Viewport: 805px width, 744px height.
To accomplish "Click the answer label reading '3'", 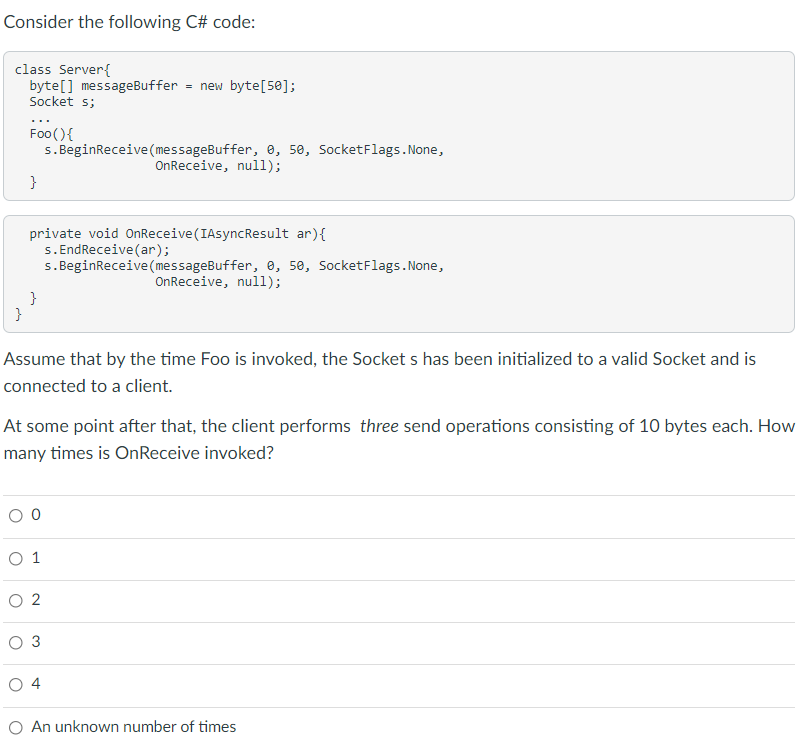I will 35,642.
